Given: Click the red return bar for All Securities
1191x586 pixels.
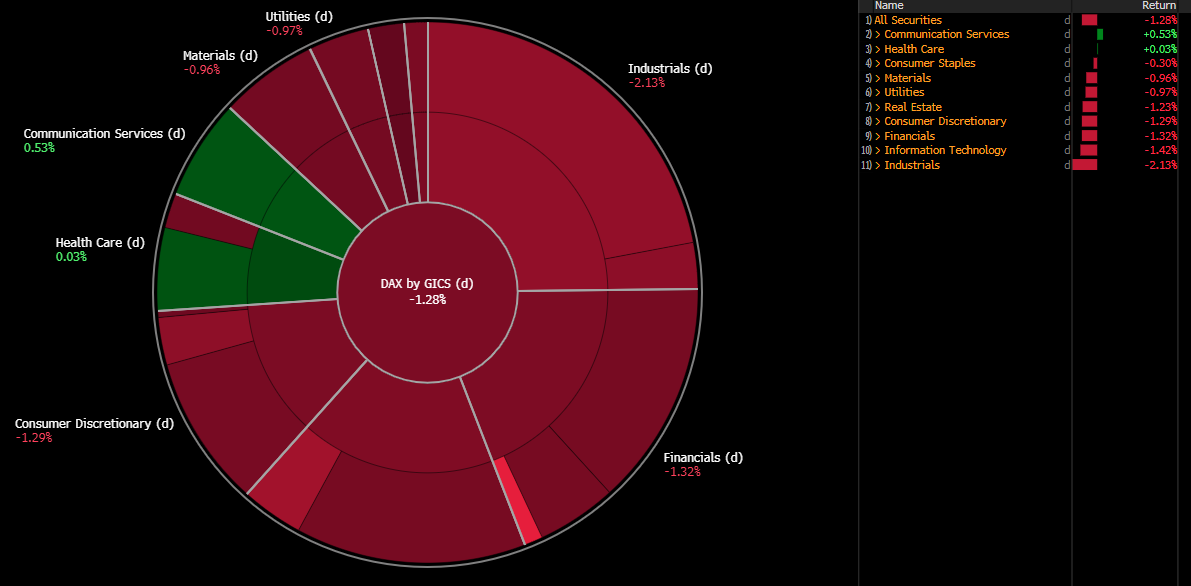Looking at the screenshot, I should point(1089,20).
